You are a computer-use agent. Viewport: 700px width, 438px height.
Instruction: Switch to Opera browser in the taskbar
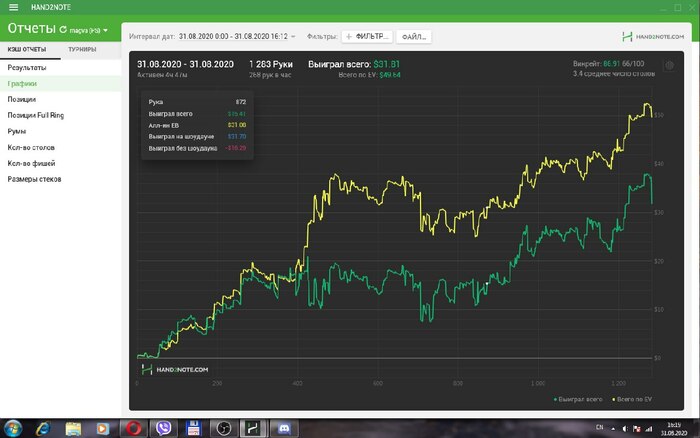coord(133,429)
